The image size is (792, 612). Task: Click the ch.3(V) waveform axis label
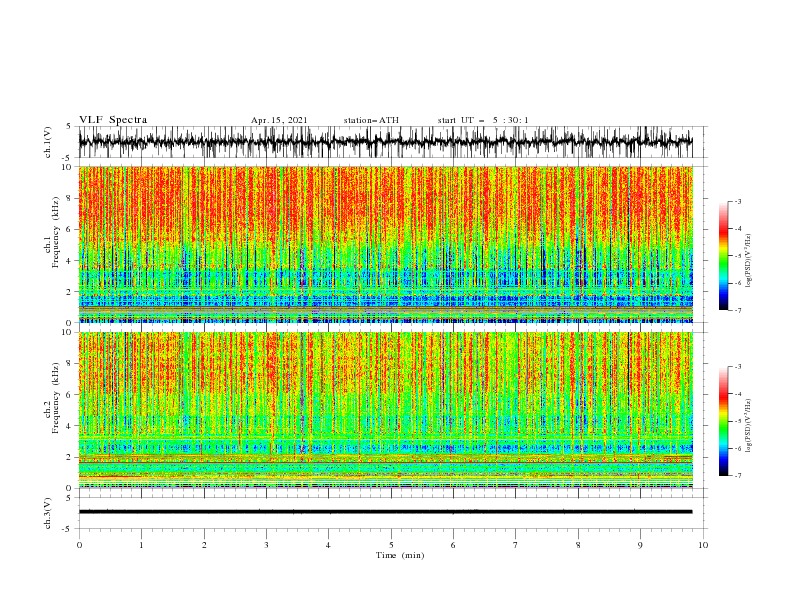click(48, 513)
